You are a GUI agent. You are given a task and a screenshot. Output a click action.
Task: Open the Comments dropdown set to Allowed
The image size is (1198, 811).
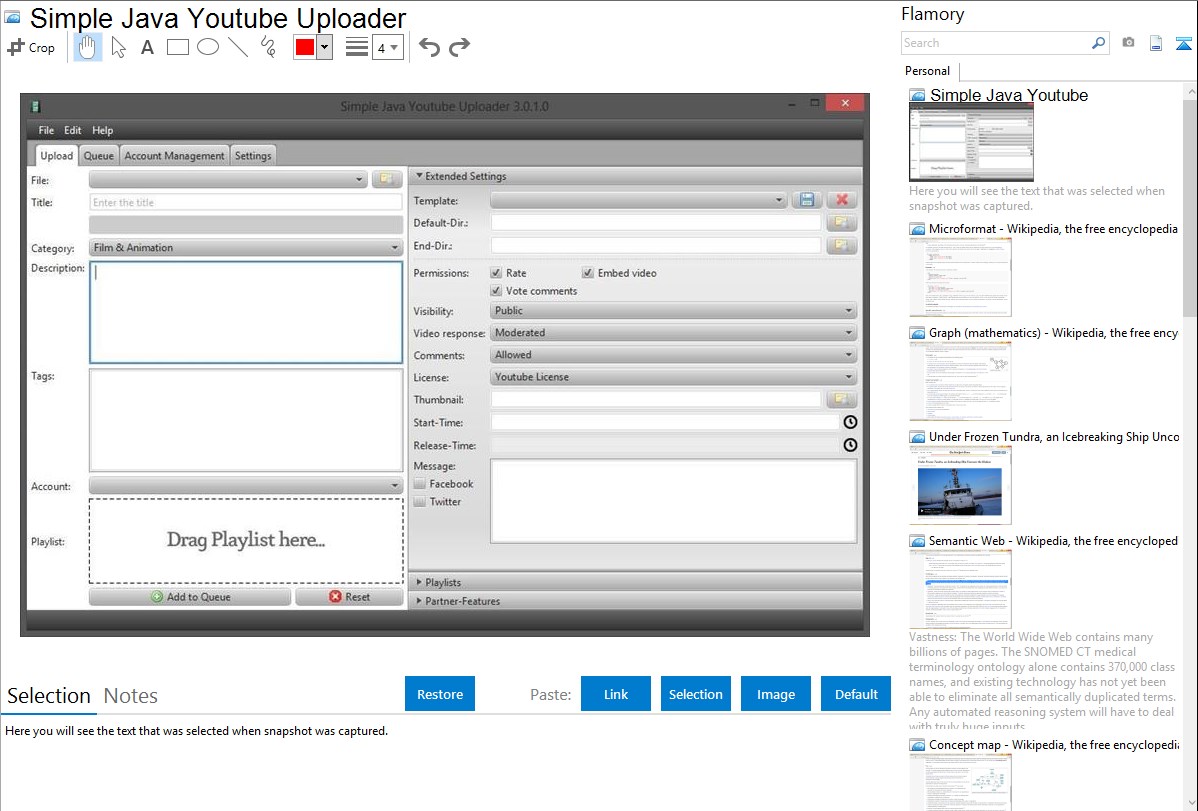[673, 355]
